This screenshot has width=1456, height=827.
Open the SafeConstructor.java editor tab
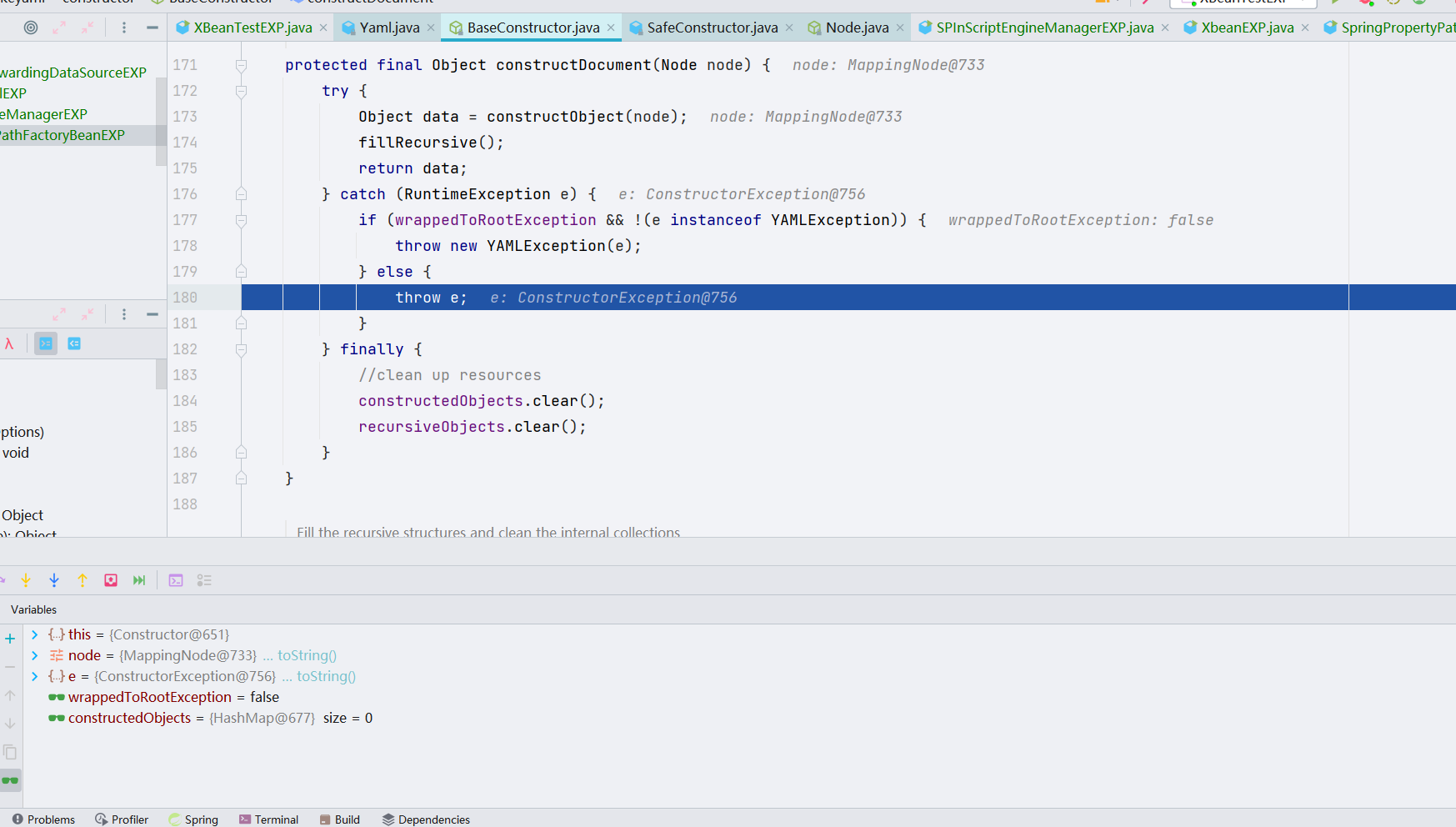click(x=712, y=28)
